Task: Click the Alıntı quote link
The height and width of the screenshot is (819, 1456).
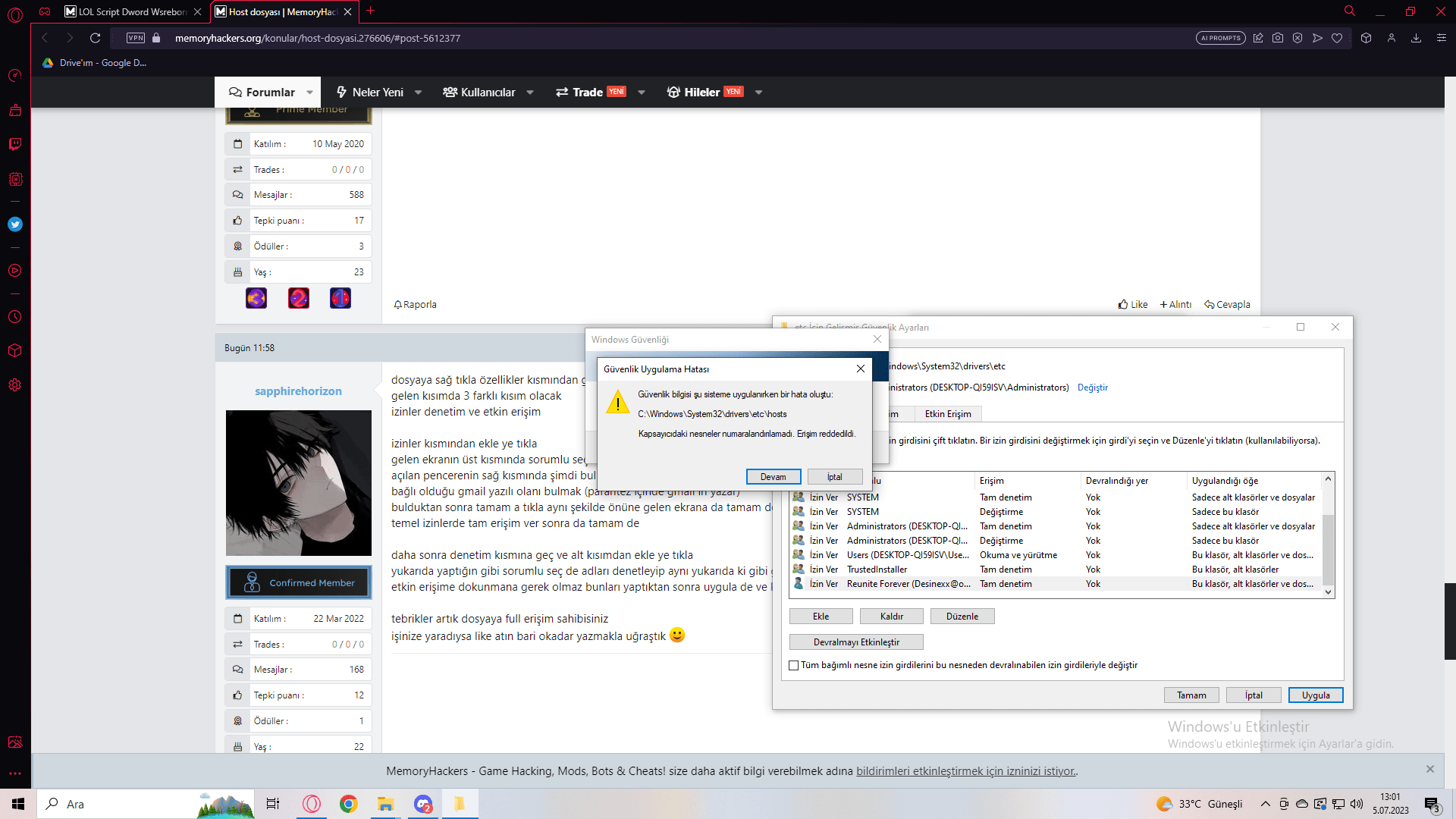Action: coord(1176,305)
